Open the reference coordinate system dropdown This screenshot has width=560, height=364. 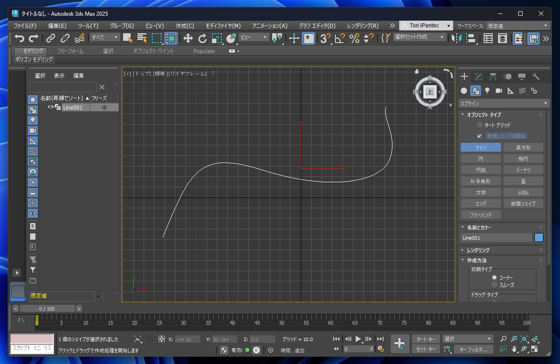pos(254,37)
